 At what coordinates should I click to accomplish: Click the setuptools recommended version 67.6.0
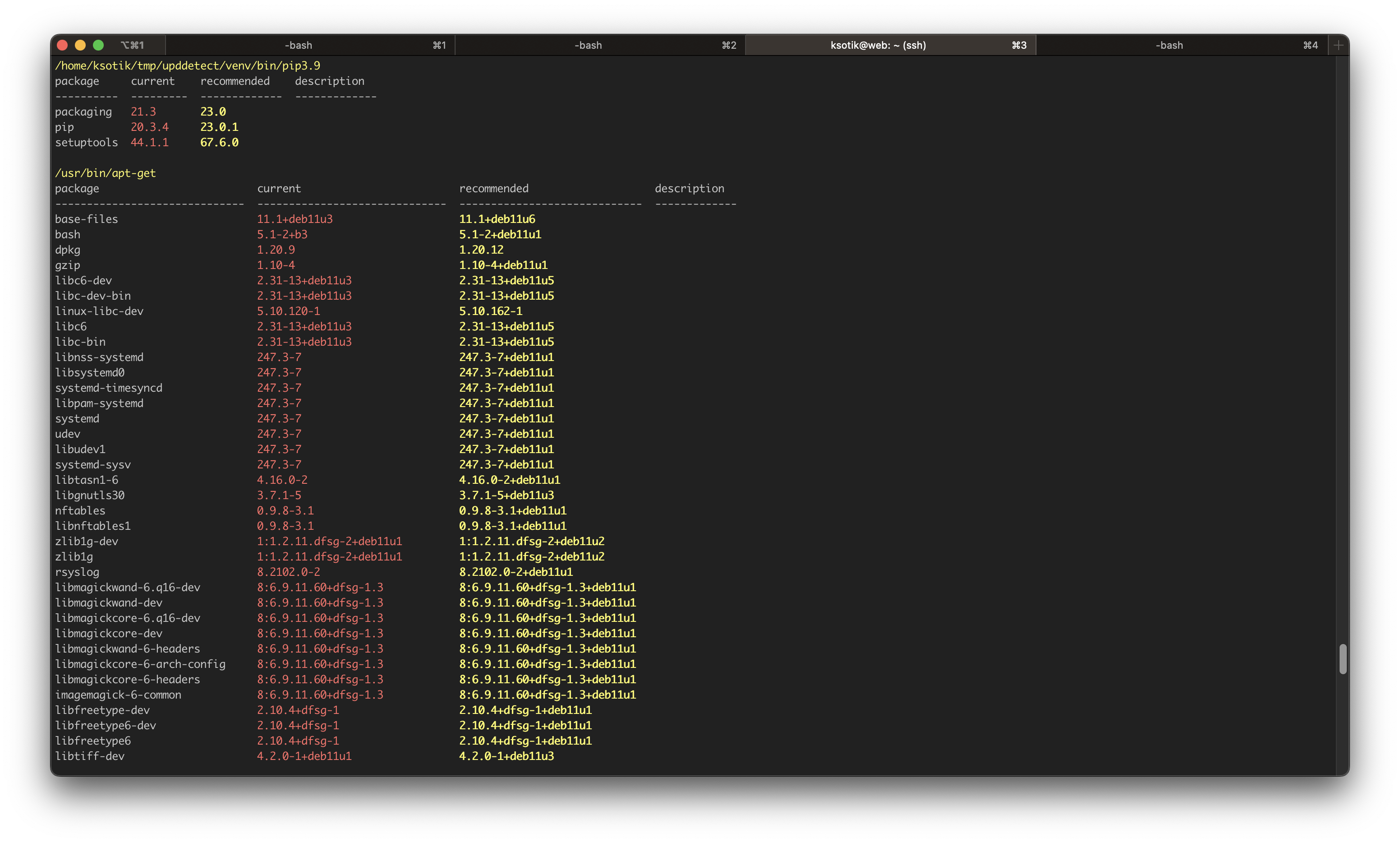click(219, 143)
